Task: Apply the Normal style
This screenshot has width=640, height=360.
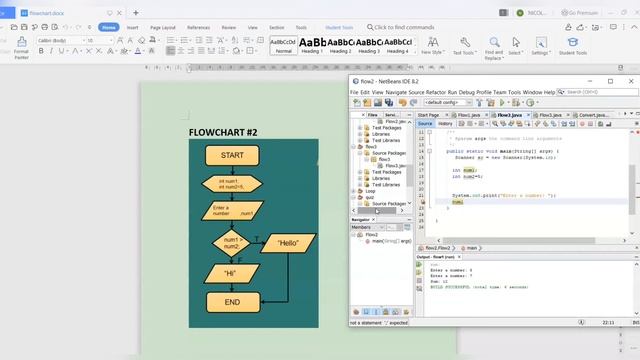Action: point(283,46)
